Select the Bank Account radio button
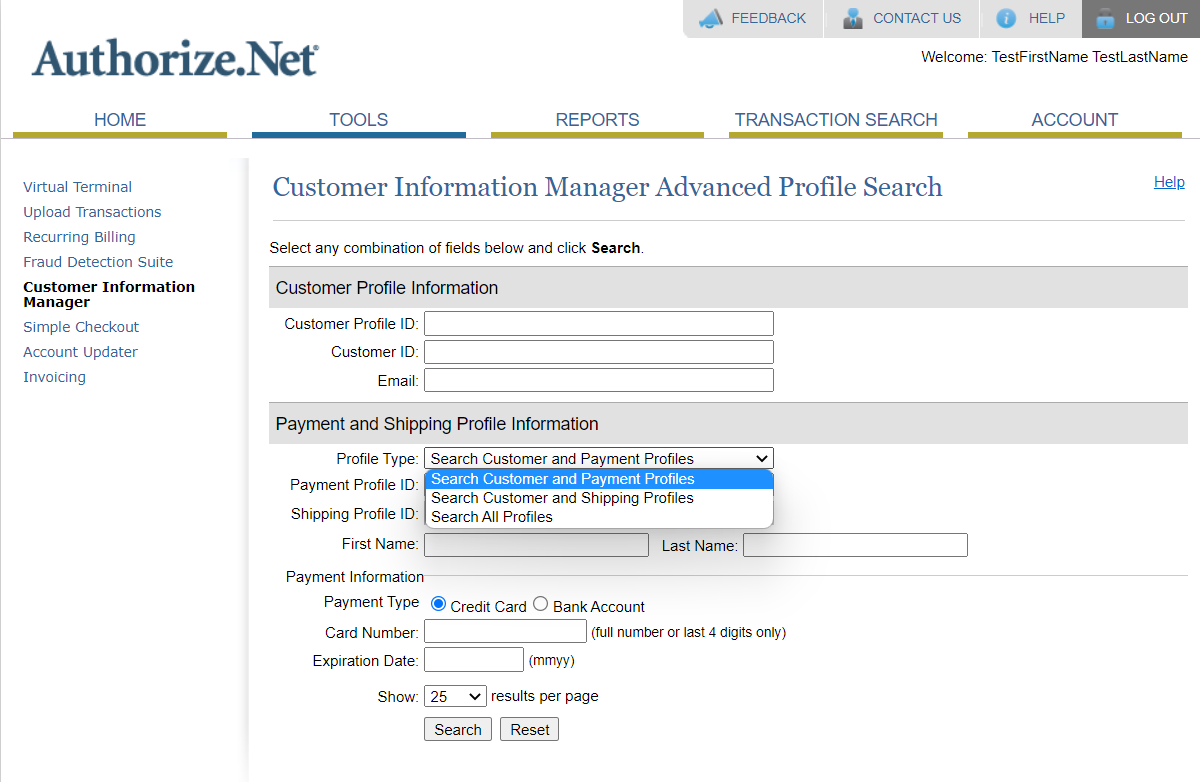Viewport: 1200px width, 782px height. click(x=540, y=604)
